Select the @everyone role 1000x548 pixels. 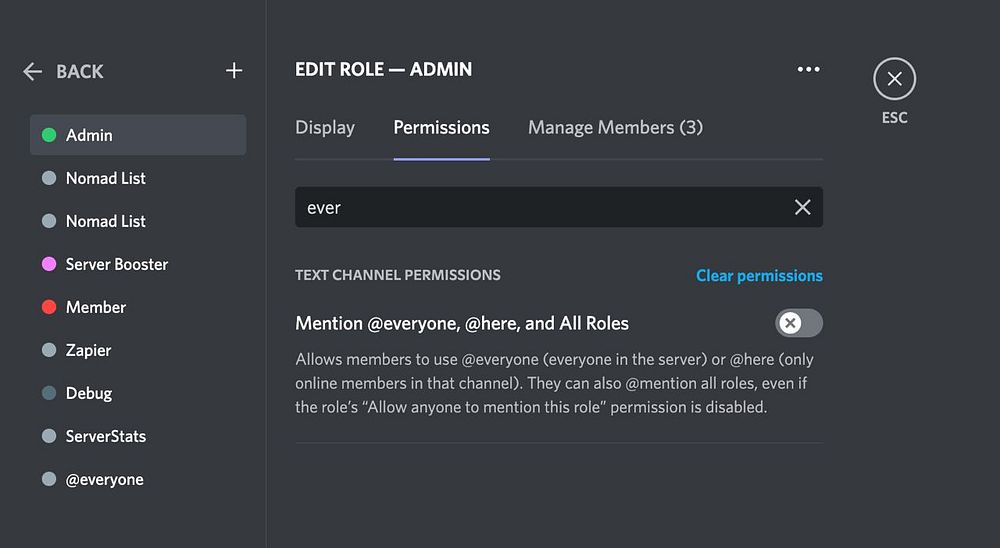tap(105, 479)
